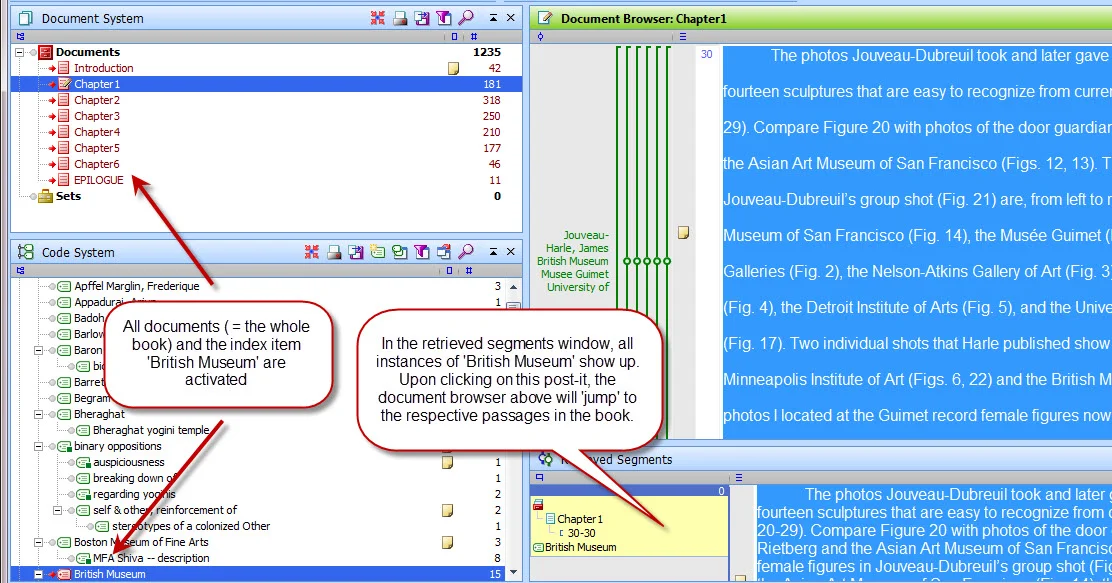Toggle edit mode in Document Browser header
Image resolution: width=1112 pixels, height=583 pixels.
[545, 18]
